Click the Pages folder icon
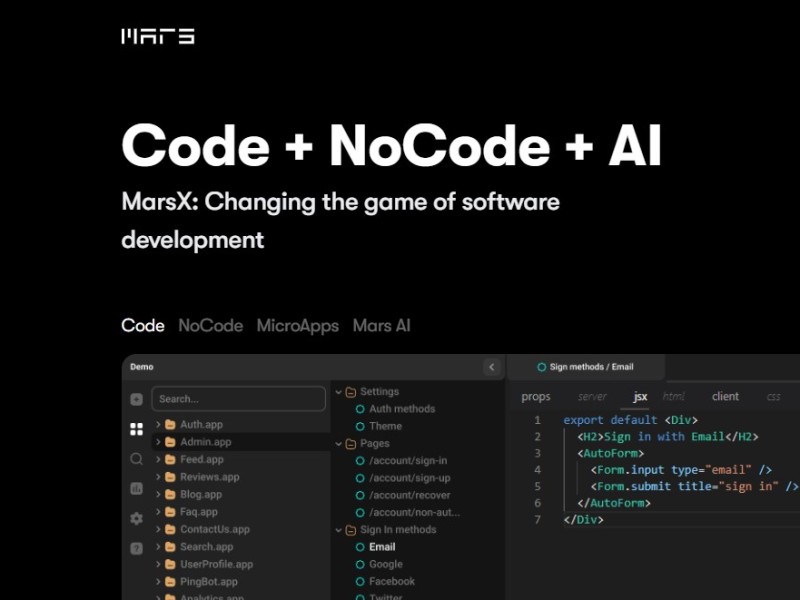Image resolution: width=800 pixels, height=600 pixels. coord(351,444)
